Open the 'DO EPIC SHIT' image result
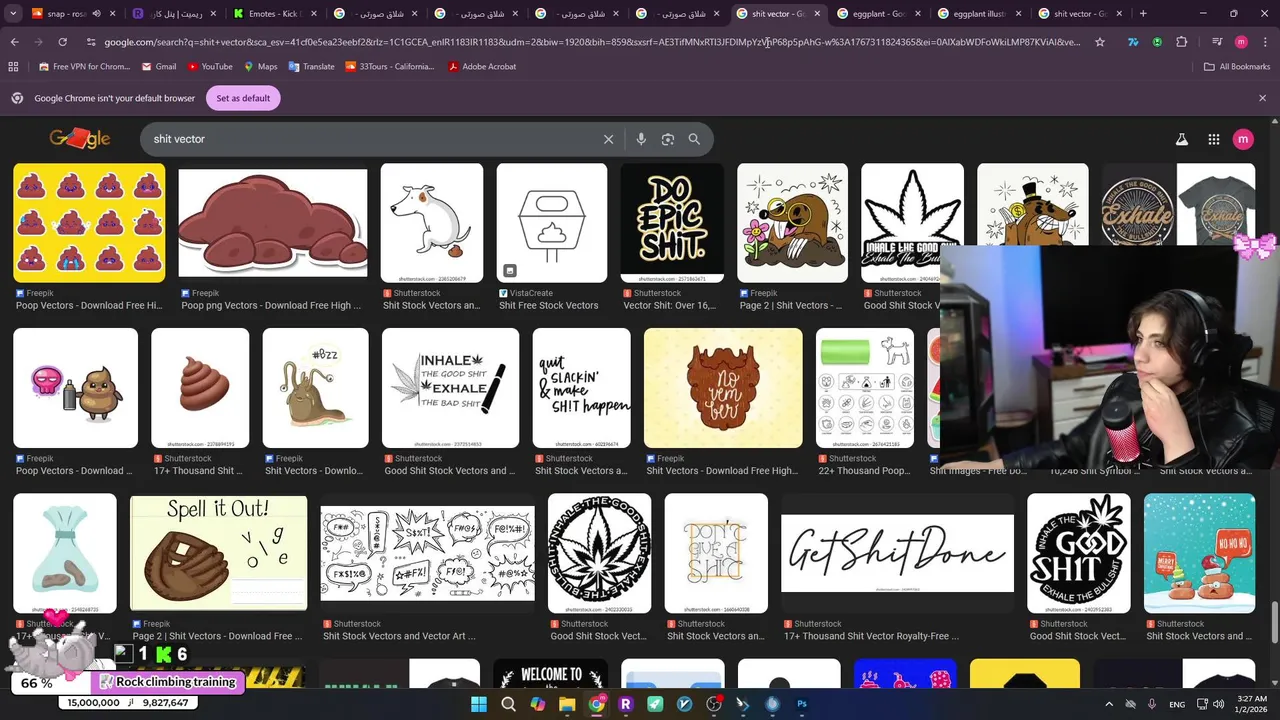Image resolution: width=1280 pixels, height=720 pixels. click(672, 223)
